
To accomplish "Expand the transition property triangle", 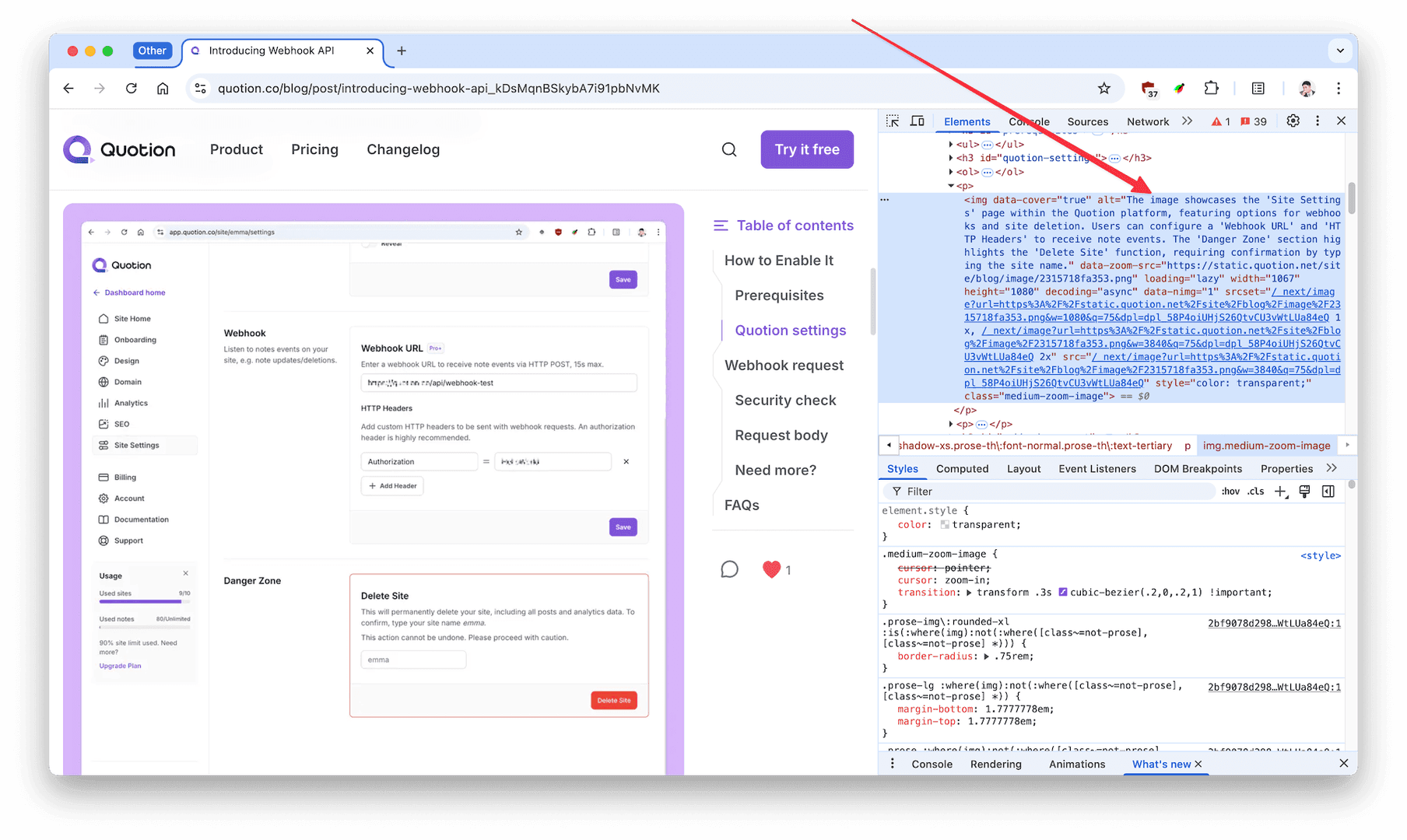I will 969,593.
